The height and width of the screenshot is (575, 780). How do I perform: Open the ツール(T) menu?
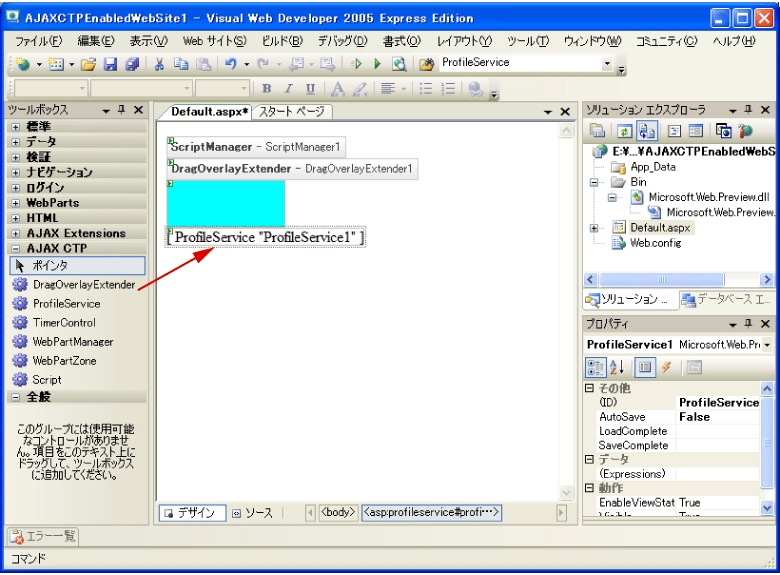click(x=528, y=41)
